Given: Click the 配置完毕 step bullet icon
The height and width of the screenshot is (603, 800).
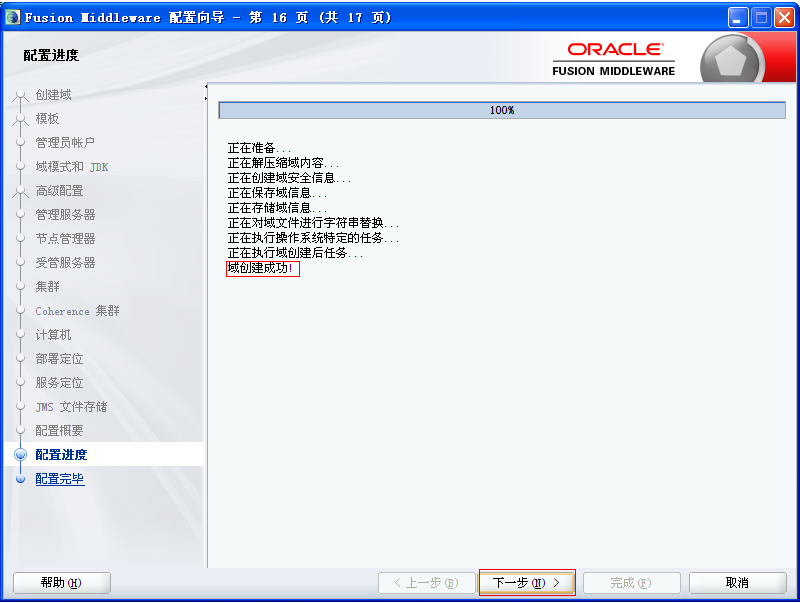Looking at the screenshot, I should [20, 479].
